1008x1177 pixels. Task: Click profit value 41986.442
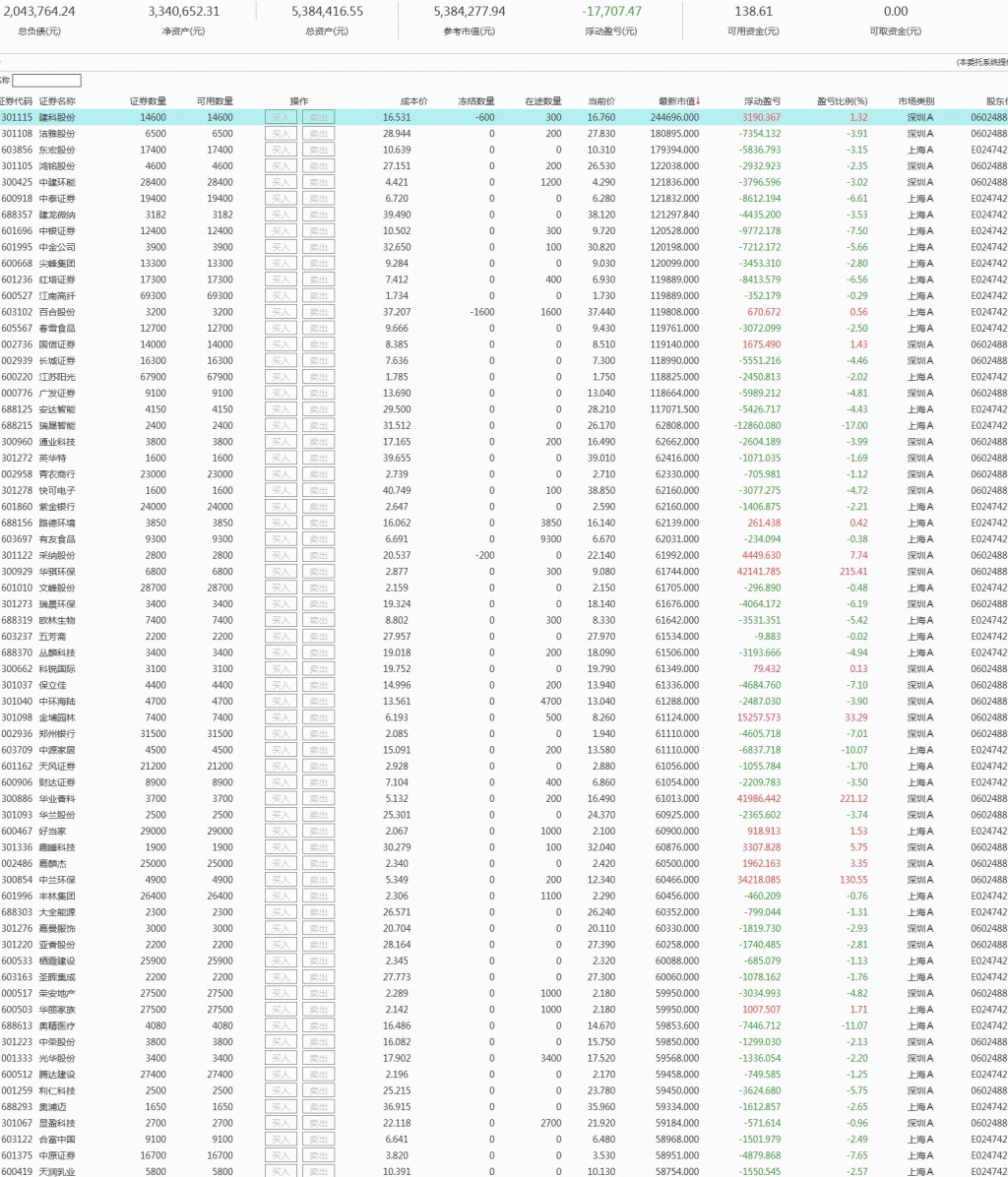click(x=759, y=799)
